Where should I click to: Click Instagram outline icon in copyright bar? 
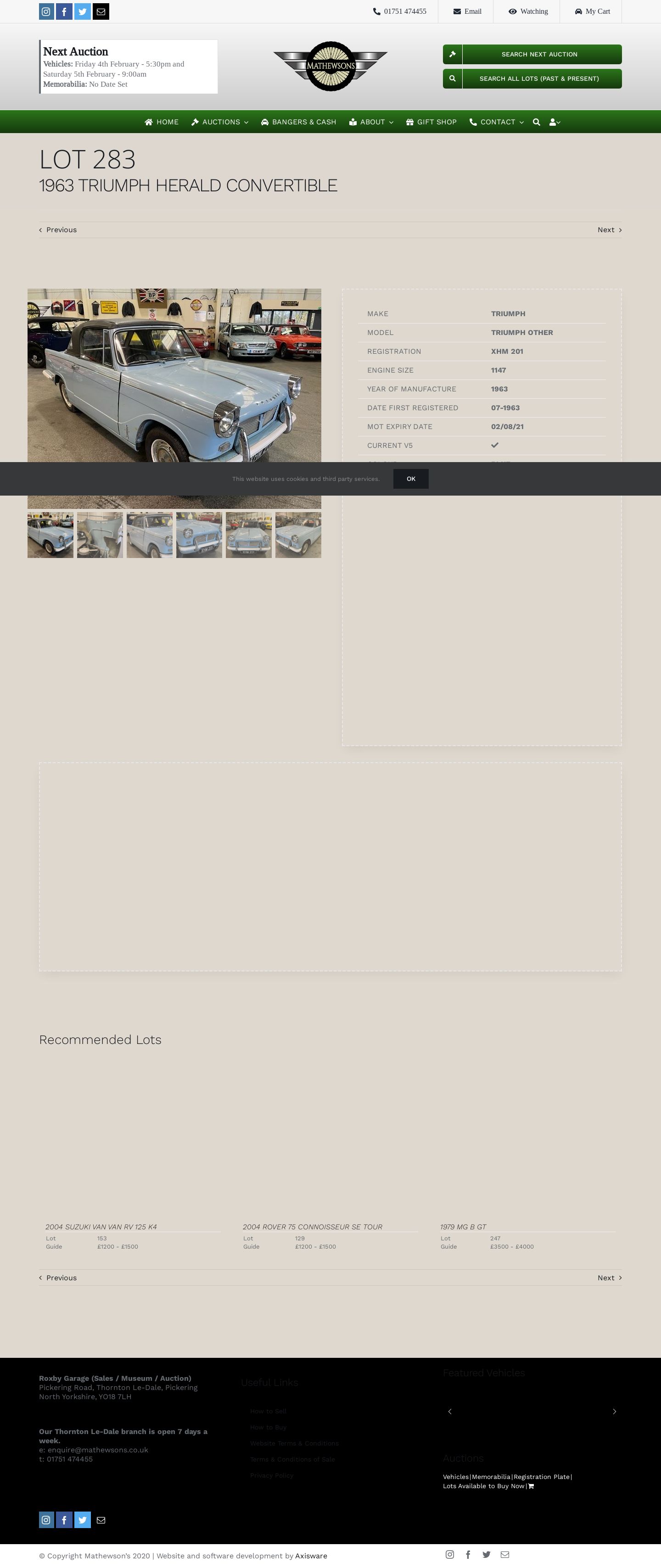[x=450, y=1555]
